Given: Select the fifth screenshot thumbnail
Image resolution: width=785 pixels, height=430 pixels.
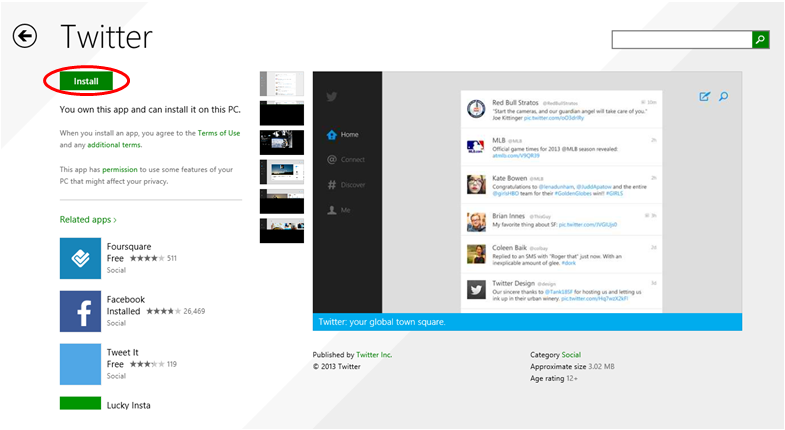Looking at the screenshot, I should coord(282,201).
